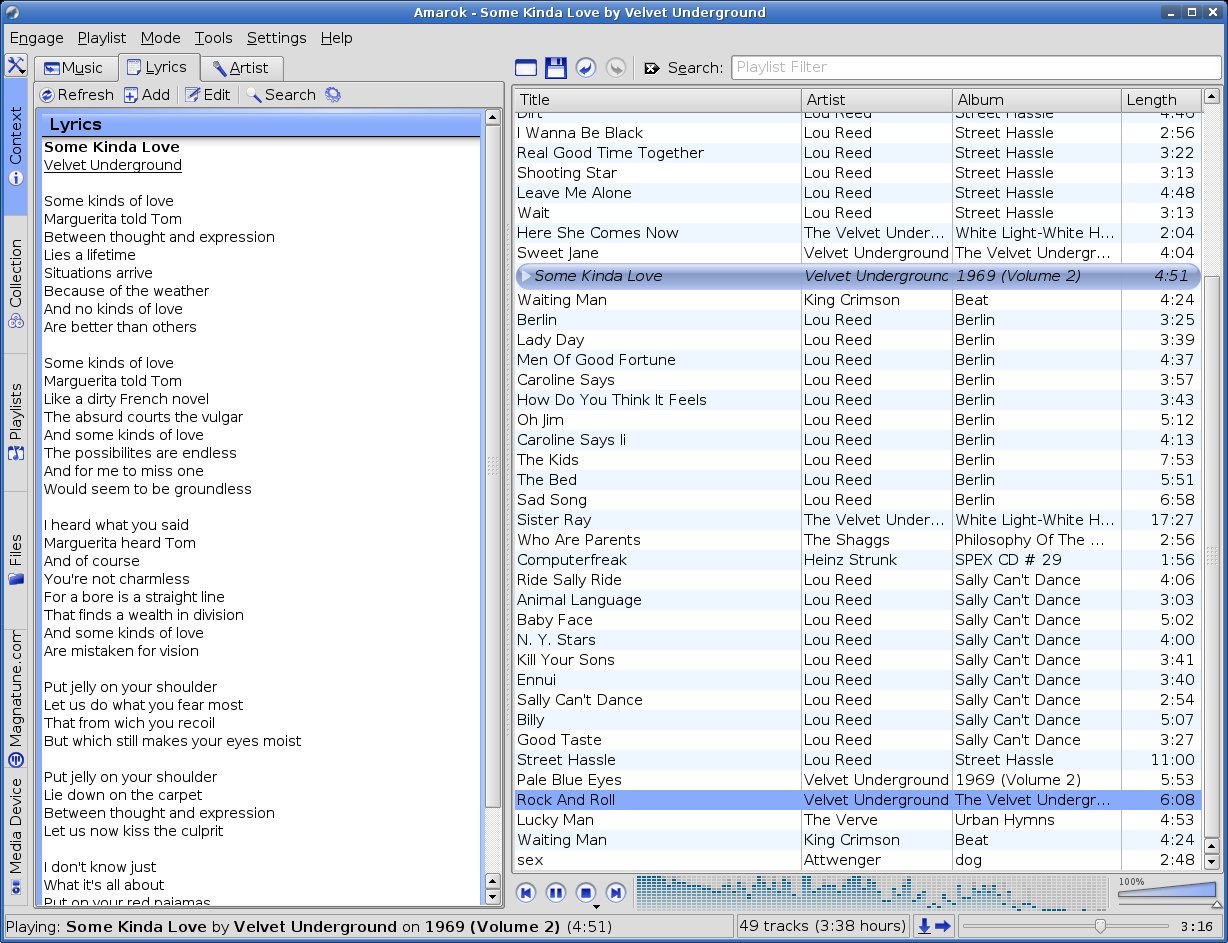This screenshot has height=943, width=1228.
Task: Click the greyed redo icon in playlist toolbar
Action: click(x=616, y=68)
